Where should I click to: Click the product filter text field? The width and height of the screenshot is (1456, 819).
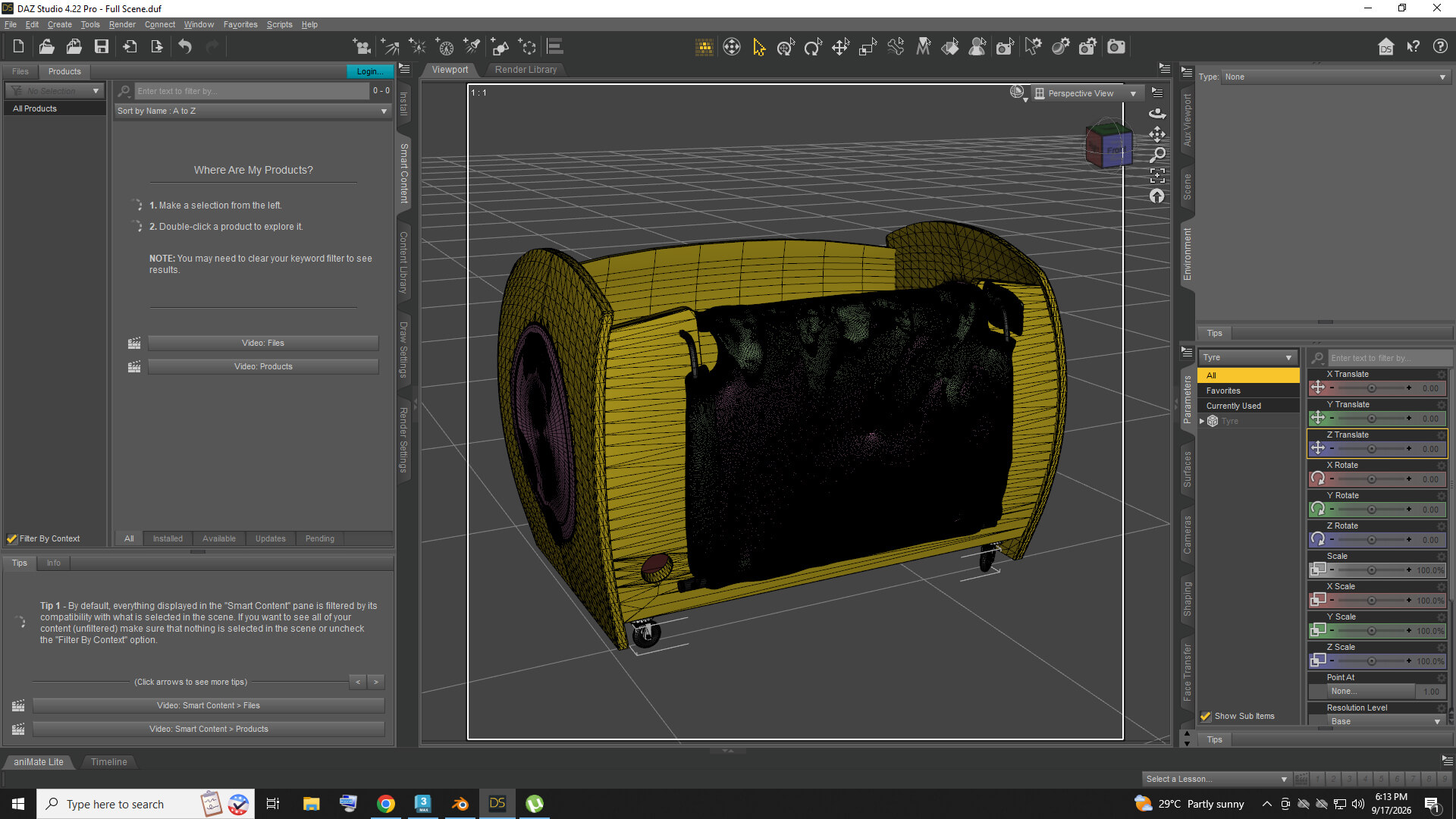pos(252,91)
